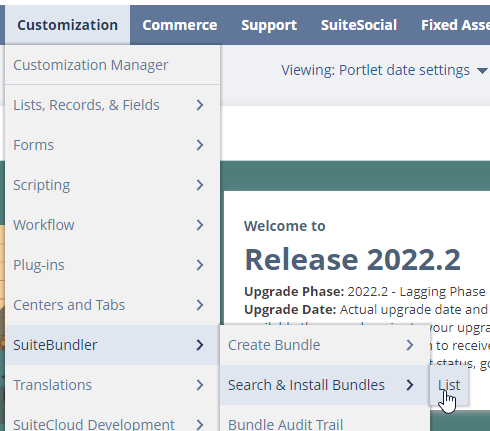490x431 pixels.
Task: Select Bundle Audit Trail entry
Action: coord(325,418)
